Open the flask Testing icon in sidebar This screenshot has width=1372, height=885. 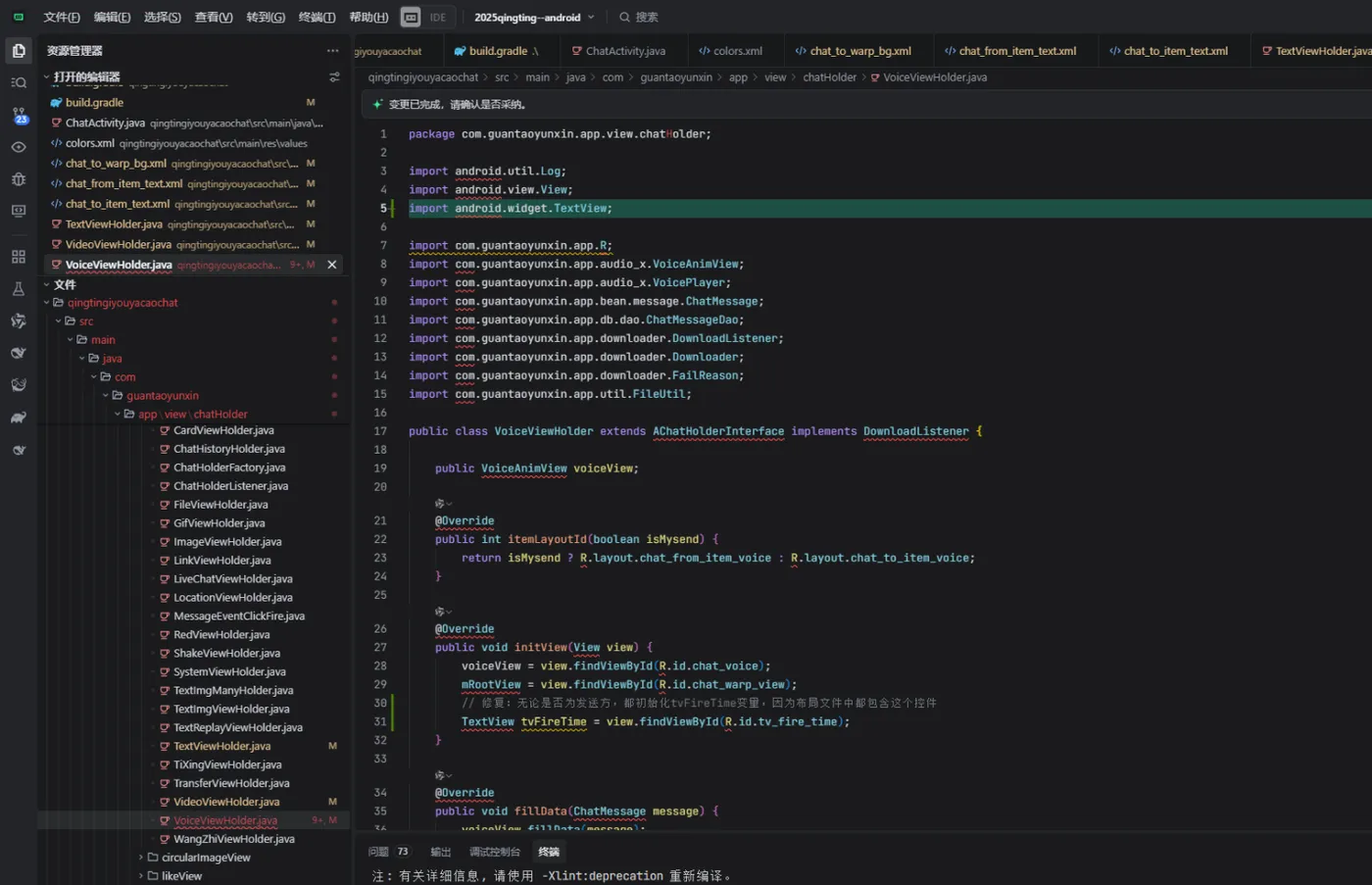pos(19,289)
